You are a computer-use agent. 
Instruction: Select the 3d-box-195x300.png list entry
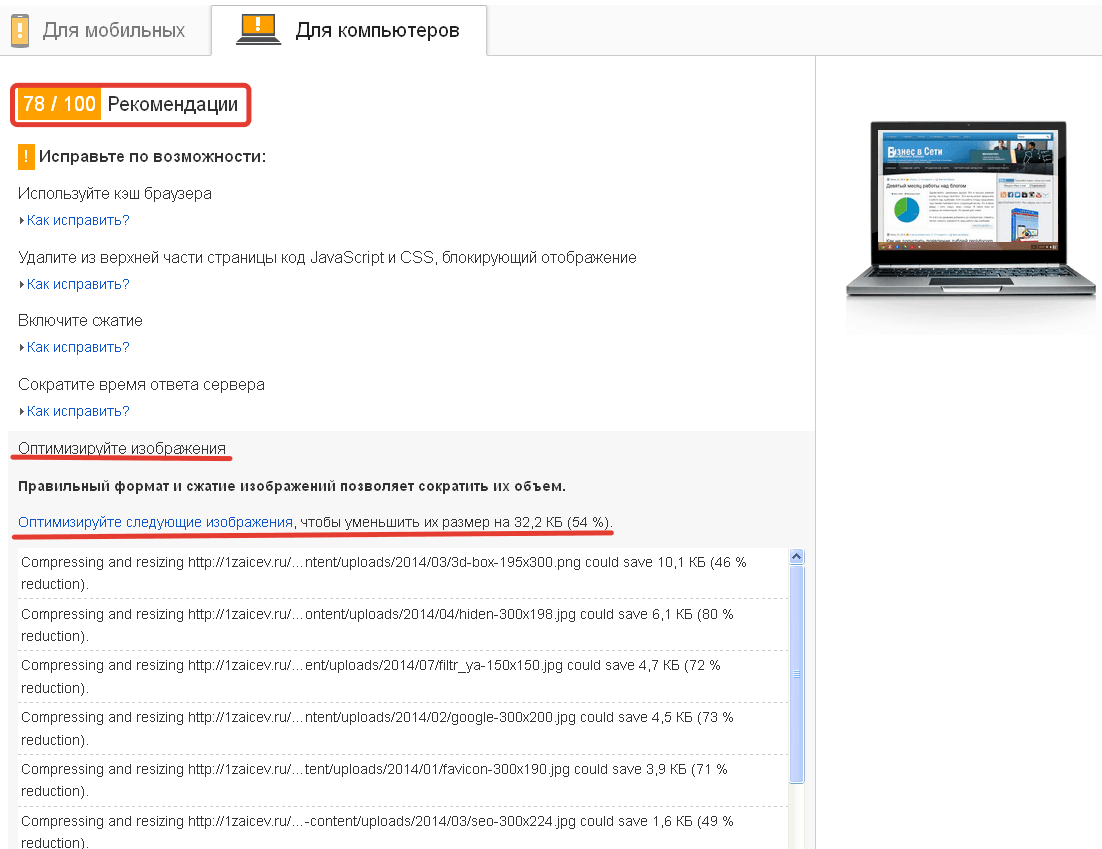(383, 573)
